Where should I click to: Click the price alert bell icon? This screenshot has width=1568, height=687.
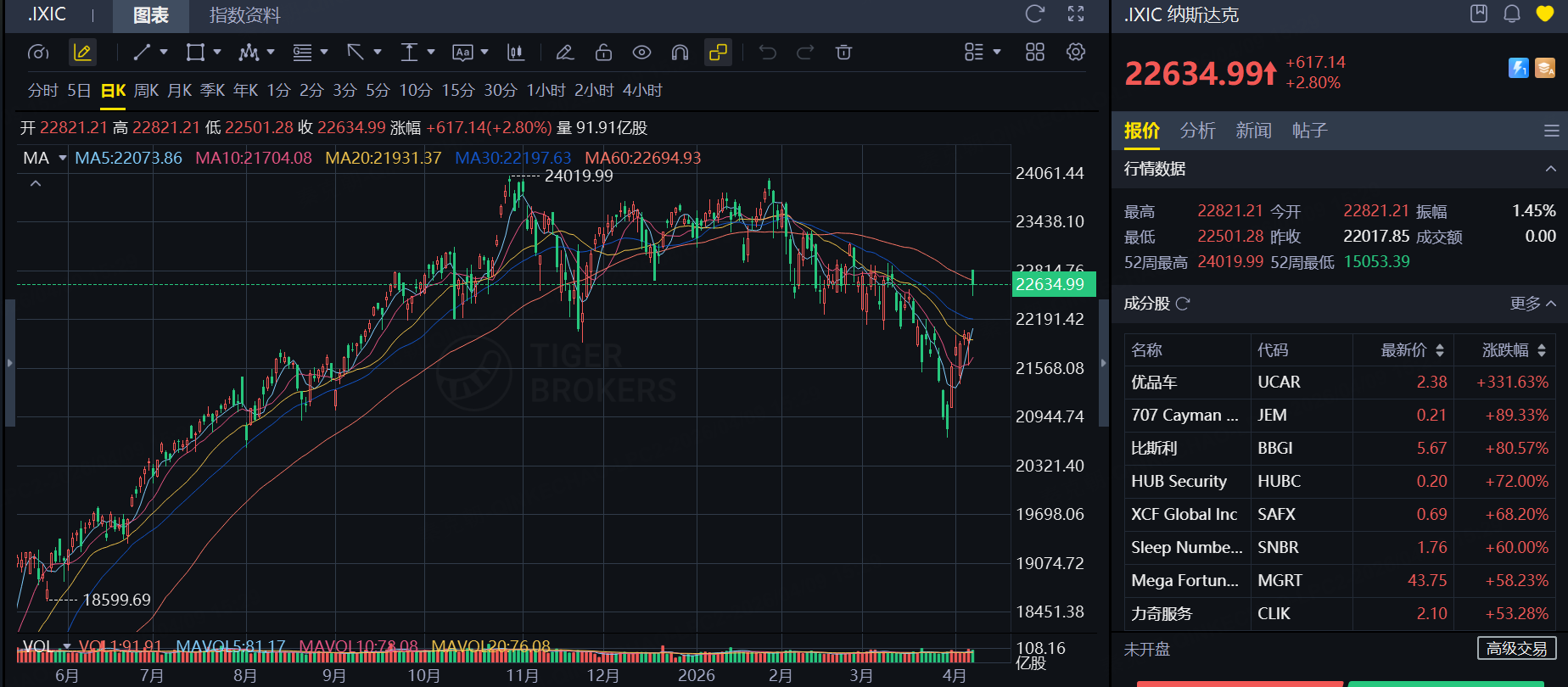point(1512,14)
